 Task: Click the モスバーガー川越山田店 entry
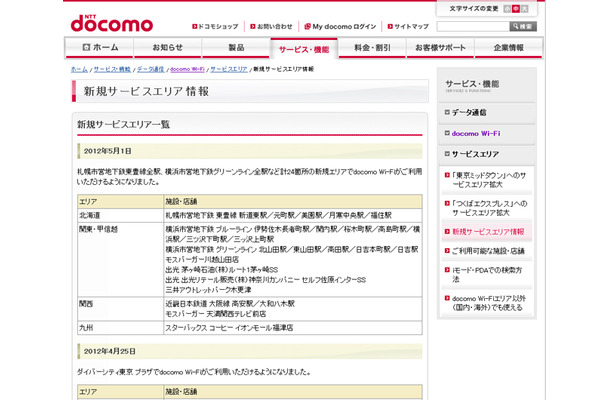click(x=202, y=260)
